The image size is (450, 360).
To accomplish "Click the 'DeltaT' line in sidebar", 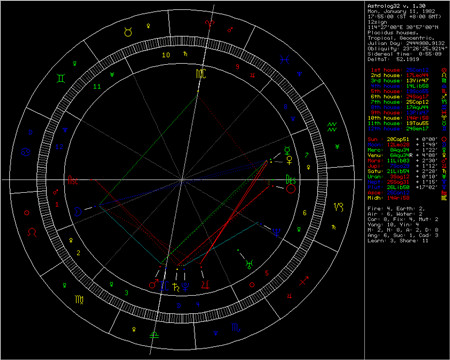I will pos(392,59).
